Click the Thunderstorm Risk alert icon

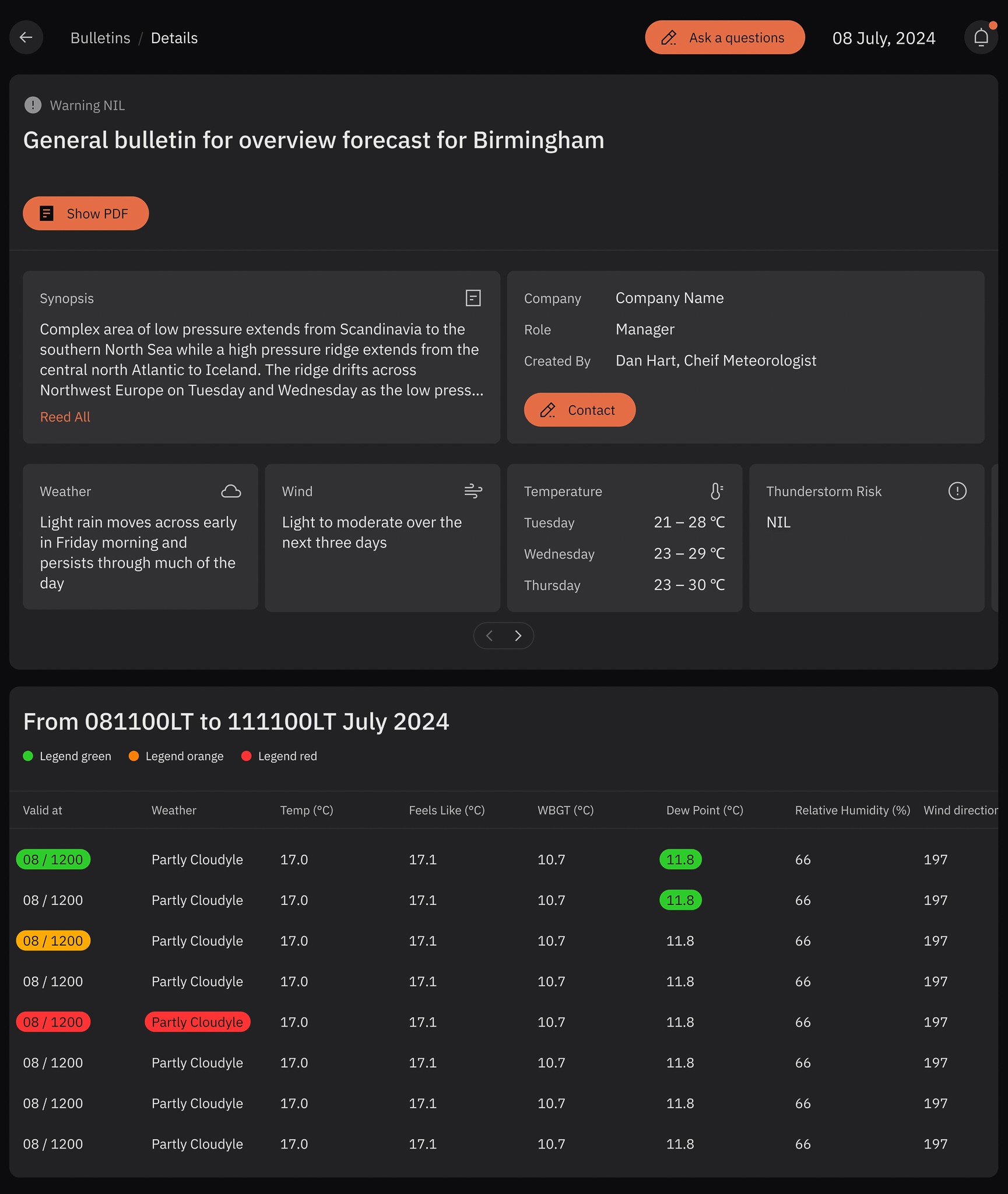[x=957, y=491]
